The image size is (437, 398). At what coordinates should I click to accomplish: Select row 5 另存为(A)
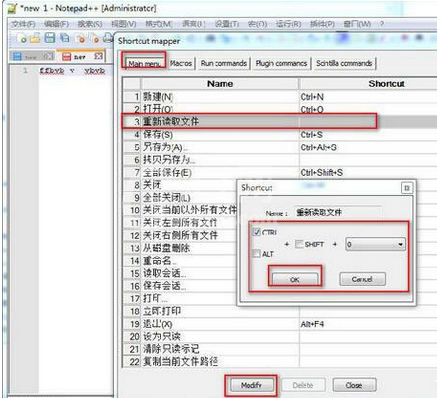tap(279, 147)
